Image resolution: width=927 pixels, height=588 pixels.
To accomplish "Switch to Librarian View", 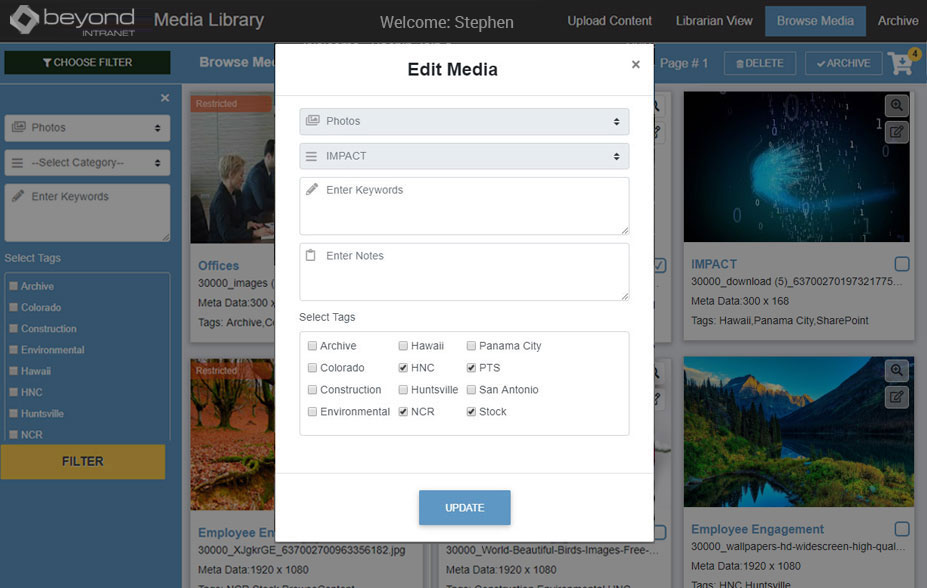I will click(x=714, y=21).
